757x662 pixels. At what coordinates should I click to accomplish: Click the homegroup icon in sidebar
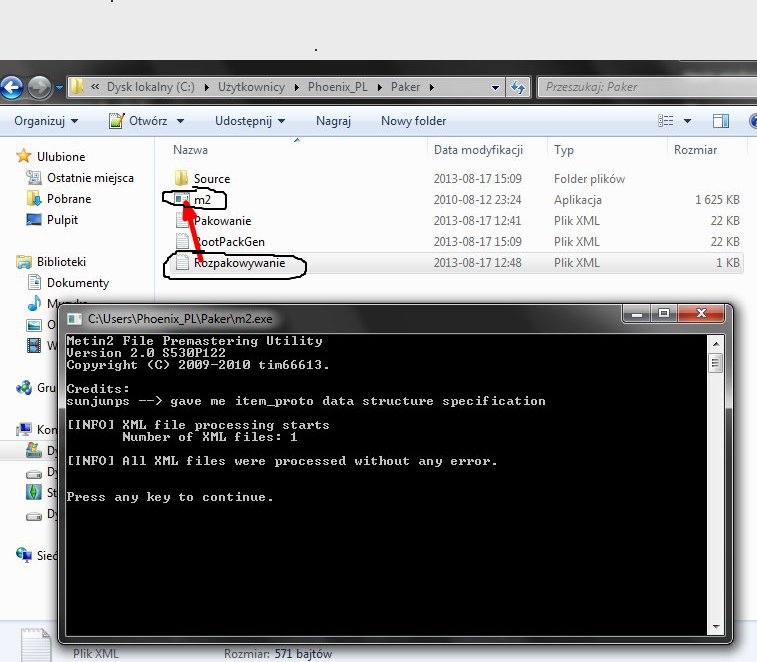pyautogui.click(x=24, y=388)
